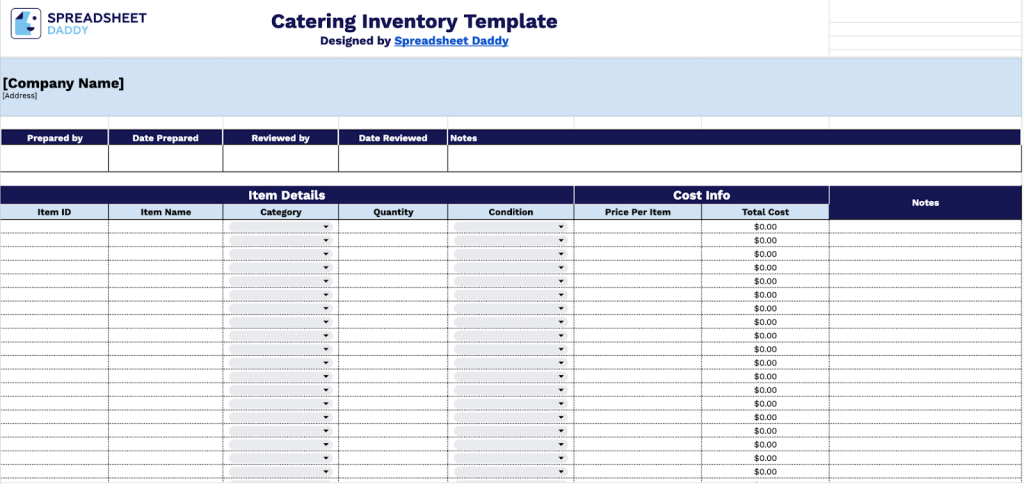Click the [Address] placeholder cell
This screenshot has height=484, width=1024.
coord(20,96)
